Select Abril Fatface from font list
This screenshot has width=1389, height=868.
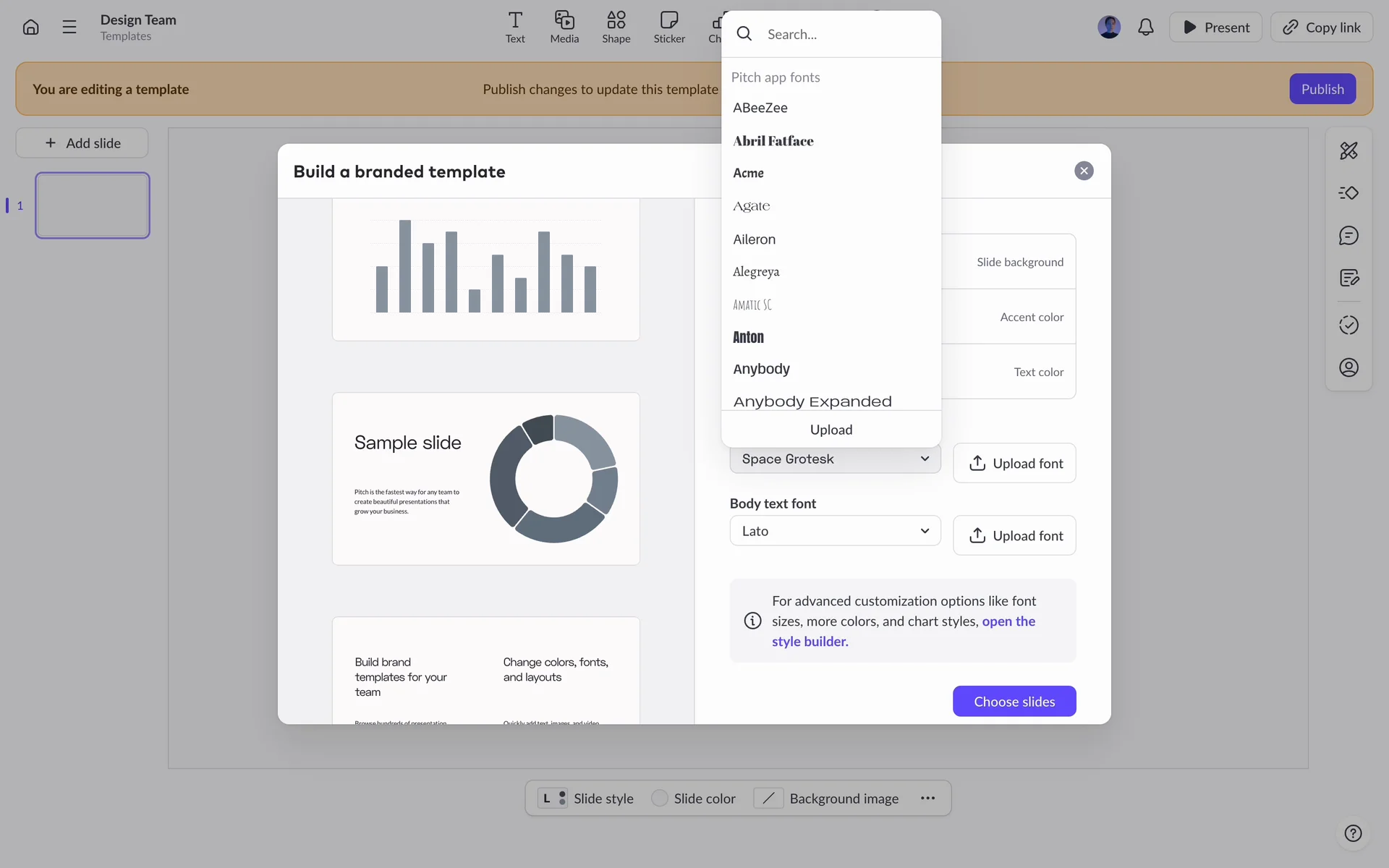coord(773,141)
